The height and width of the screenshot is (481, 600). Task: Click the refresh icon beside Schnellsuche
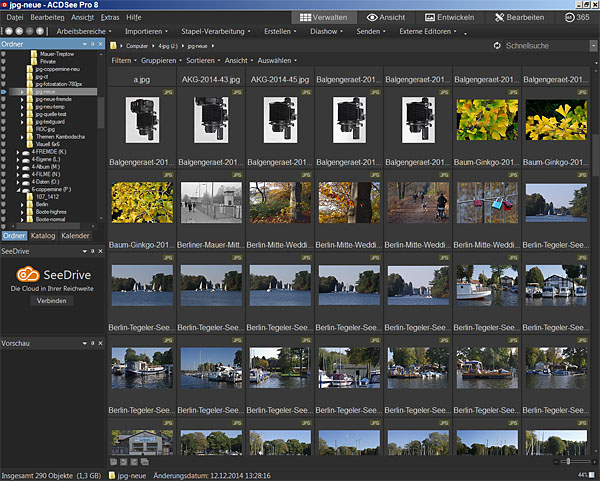pyautogui.click(x=497, y=46)
